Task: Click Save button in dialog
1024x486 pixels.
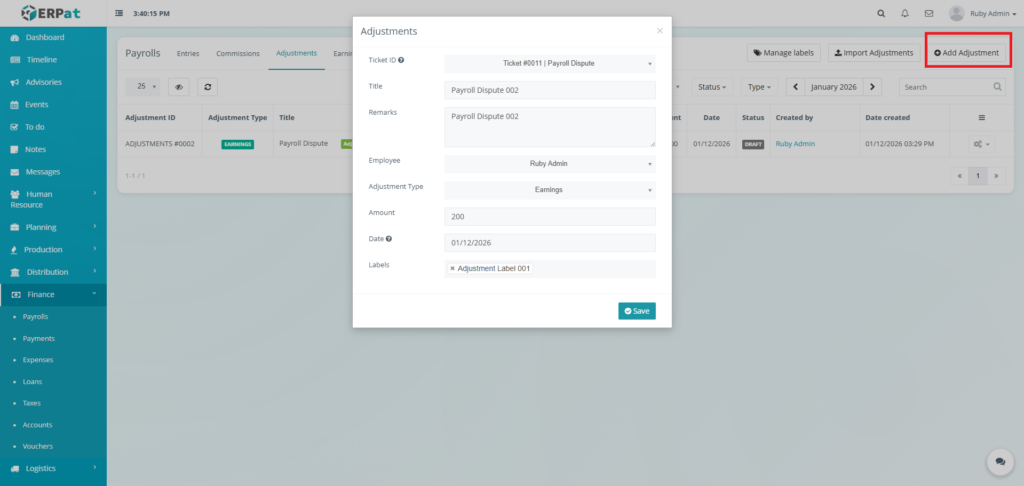Action: [x=637, y=311]
